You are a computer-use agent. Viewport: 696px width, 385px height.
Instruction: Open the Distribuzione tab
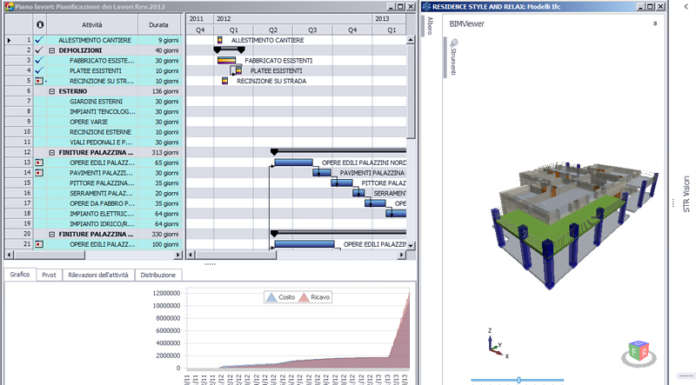tap(158, 275)
